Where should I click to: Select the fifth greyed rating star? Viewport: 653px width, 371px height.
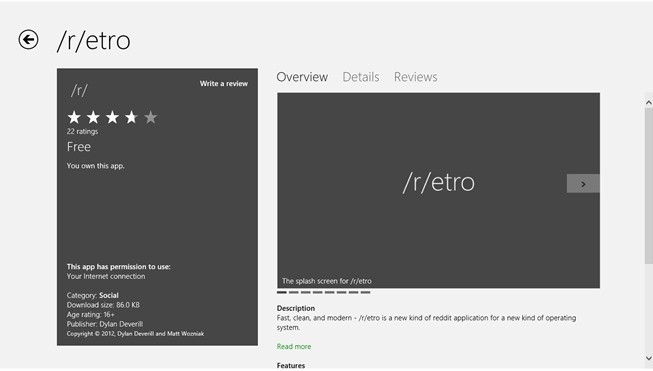pos(151,117)
